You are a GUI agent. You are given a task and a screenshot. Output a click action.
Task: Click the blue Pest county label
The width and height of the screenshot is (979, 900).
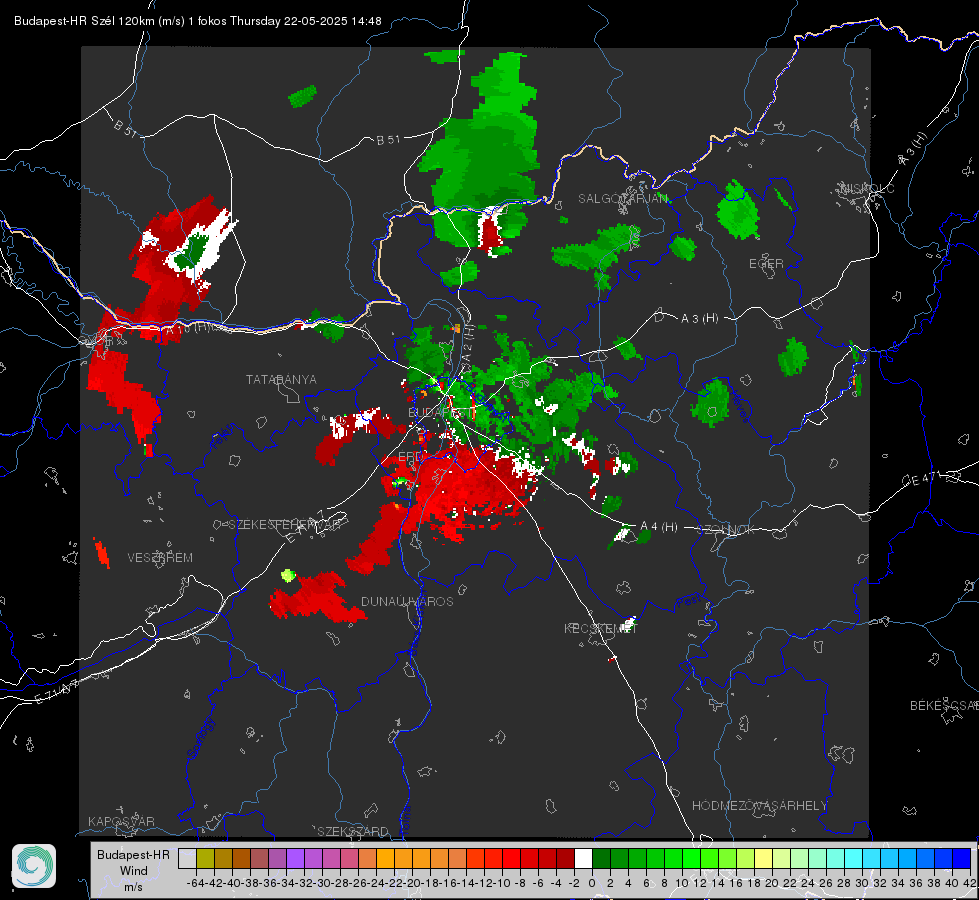click(x=689, y=601)
